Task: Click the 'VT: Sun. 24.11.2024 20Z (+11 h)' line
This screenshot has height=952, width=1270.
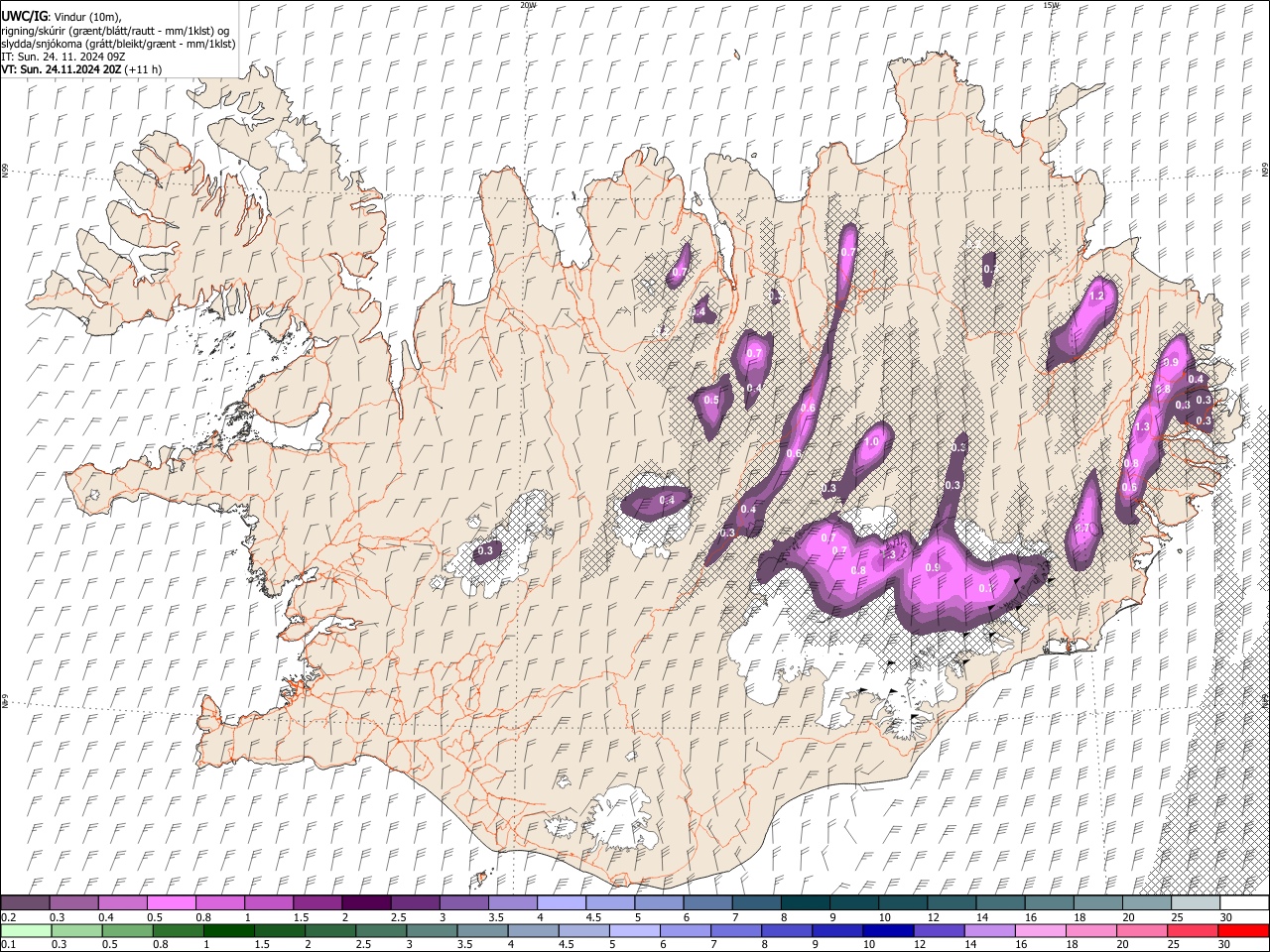Action: [82, 69]
